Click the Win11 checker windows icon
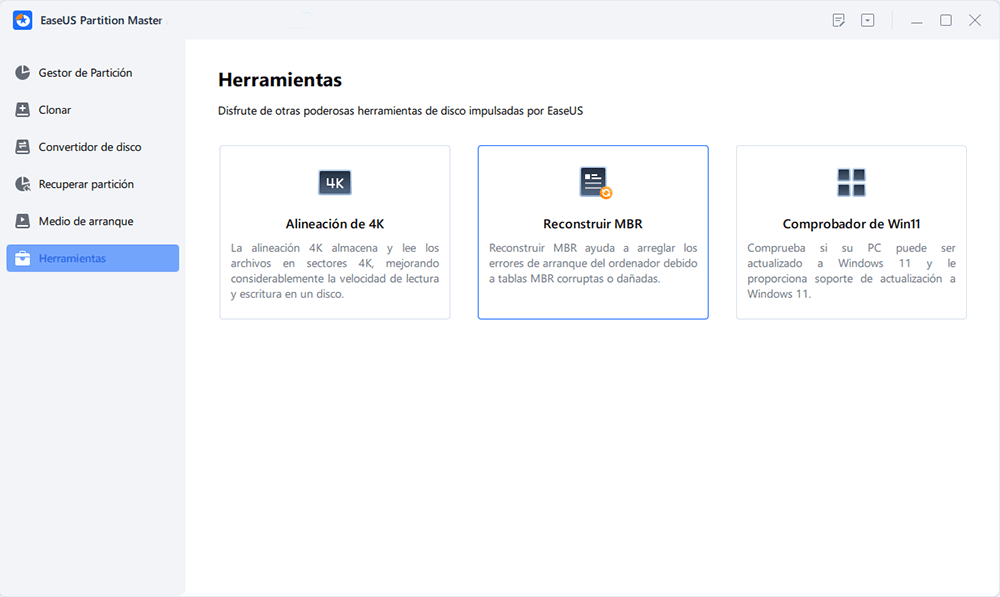The width and height of the screenshot is (1000, 597). [851, 182]
